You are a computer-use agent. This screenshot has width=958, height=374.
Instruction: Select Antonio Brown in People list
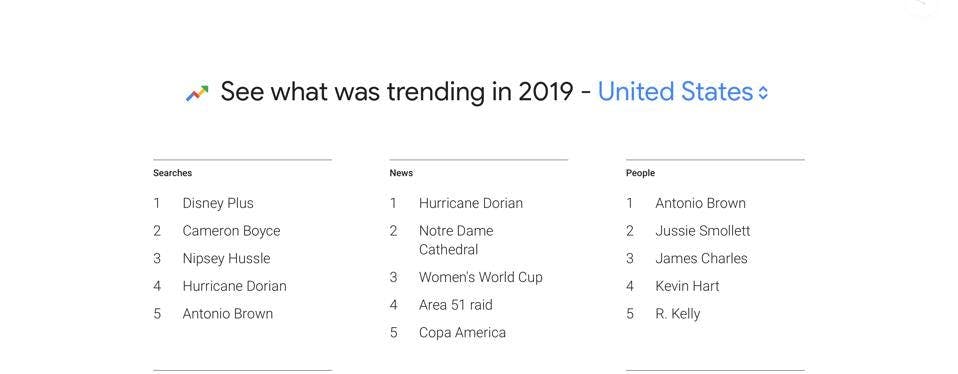coord(700,204)
